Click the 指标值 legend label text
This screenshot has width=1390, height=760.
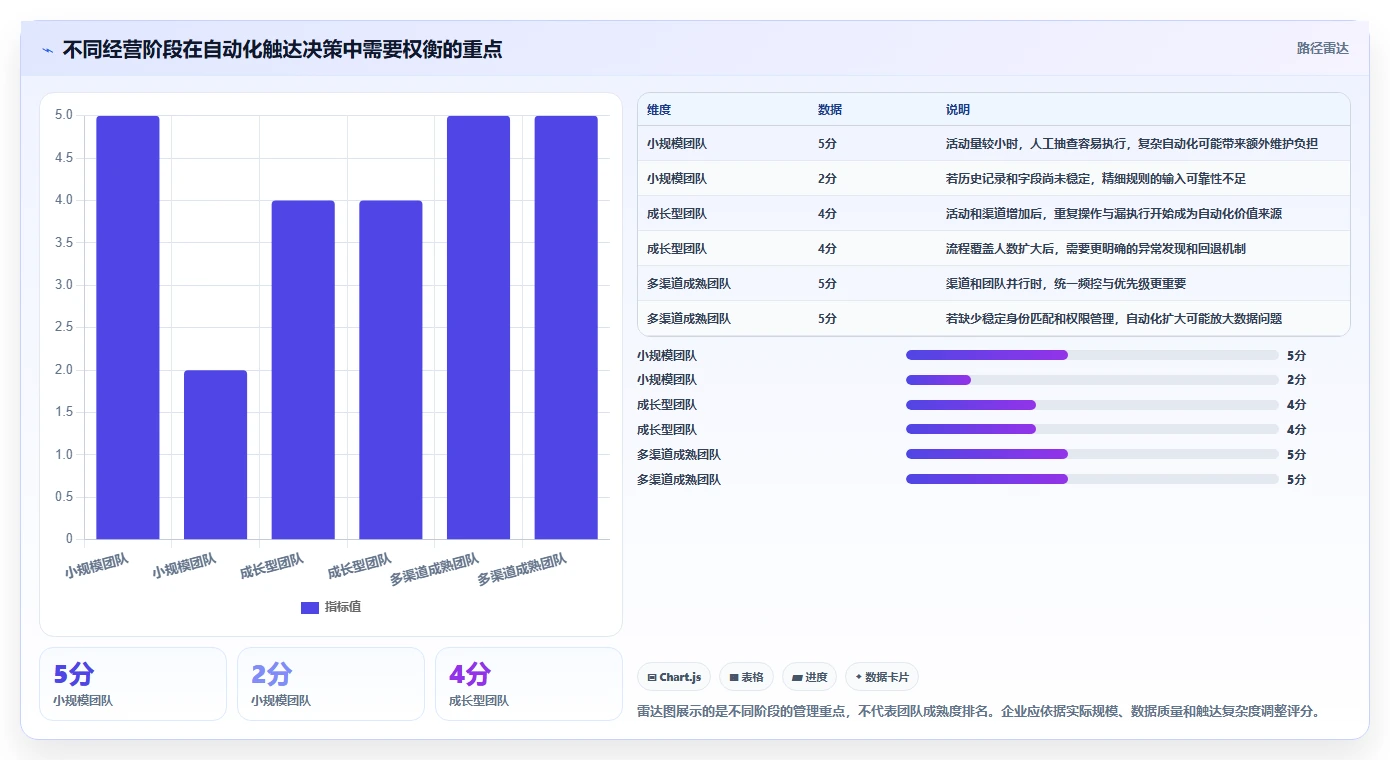(343, 607)
